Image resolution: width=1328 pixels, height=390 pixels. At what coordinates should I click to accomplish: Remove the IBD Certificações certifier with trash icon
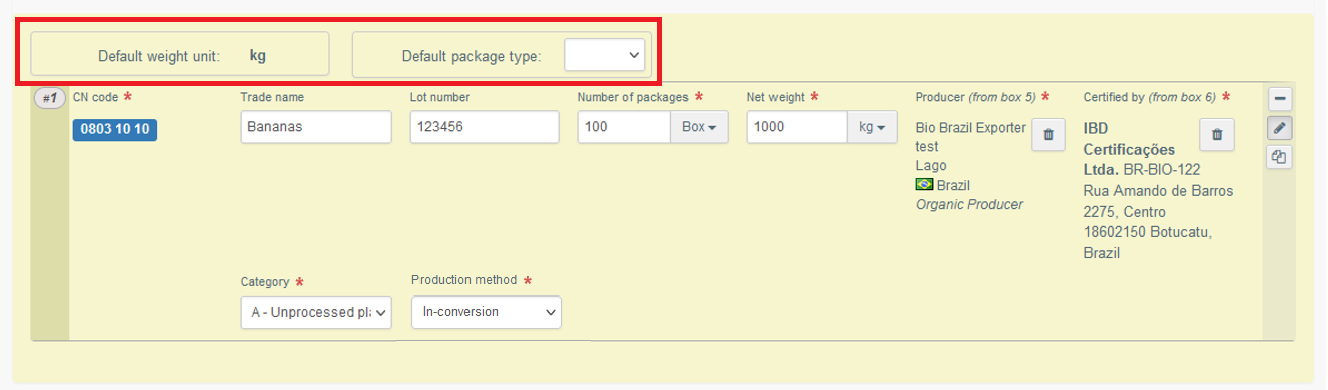(1216, 134)
